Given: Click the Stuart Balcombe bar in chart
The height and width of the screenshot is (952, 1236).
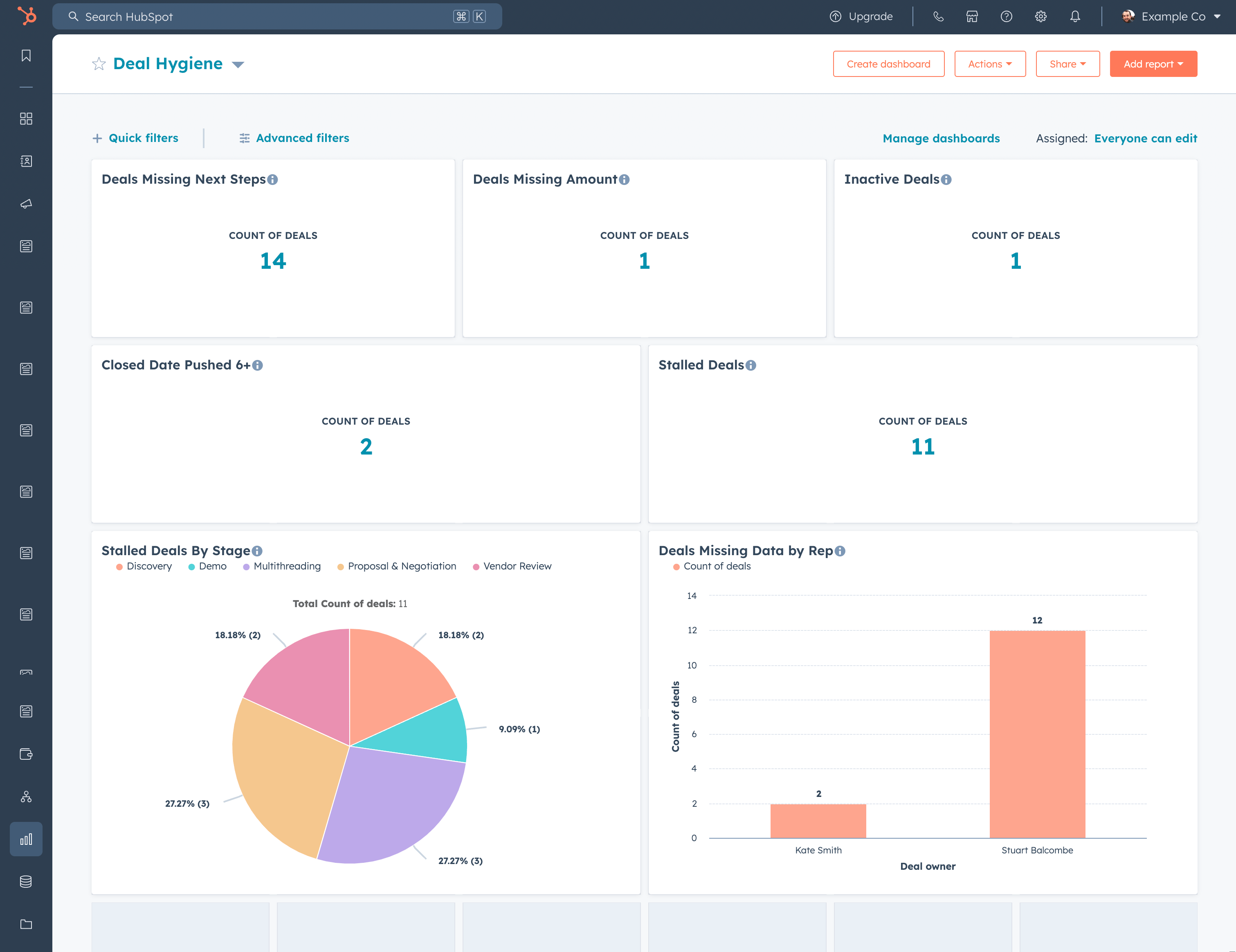Looking at the screenshot, I should [1037, 734].
